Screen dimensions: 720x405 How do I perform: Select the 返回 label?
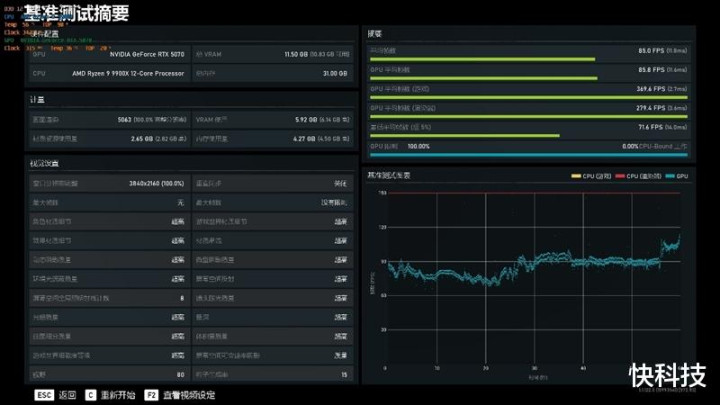click(x=68, y=395)
